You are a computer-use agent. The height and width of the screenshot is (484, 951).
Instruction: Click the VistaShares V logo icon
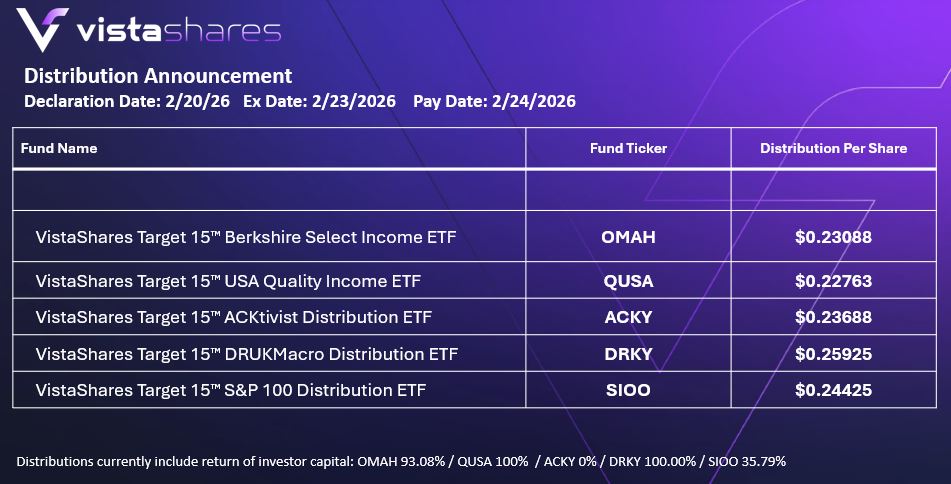click(x=38, y=31)
